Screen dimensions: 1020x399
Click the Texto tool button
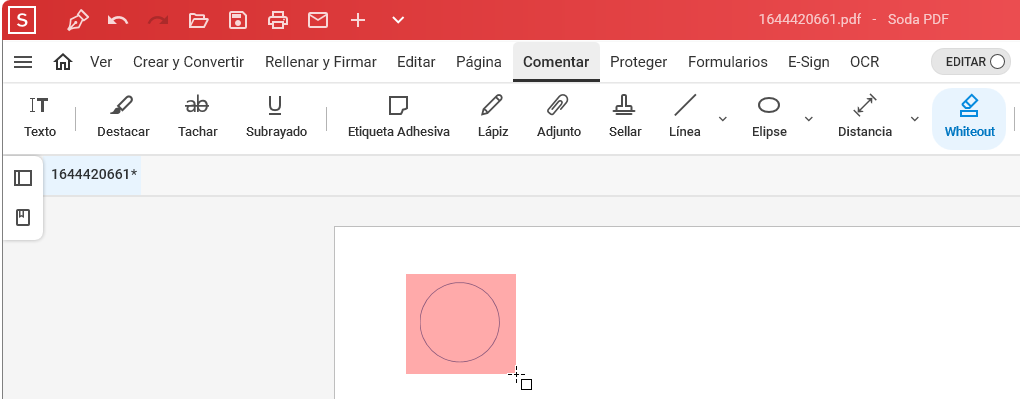(x=40, y=117)
